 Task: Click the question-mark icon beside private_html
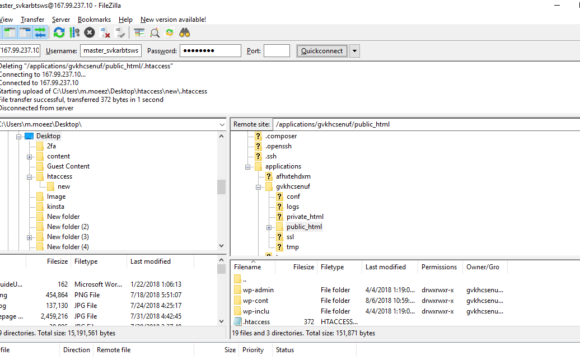click(280, 216)
